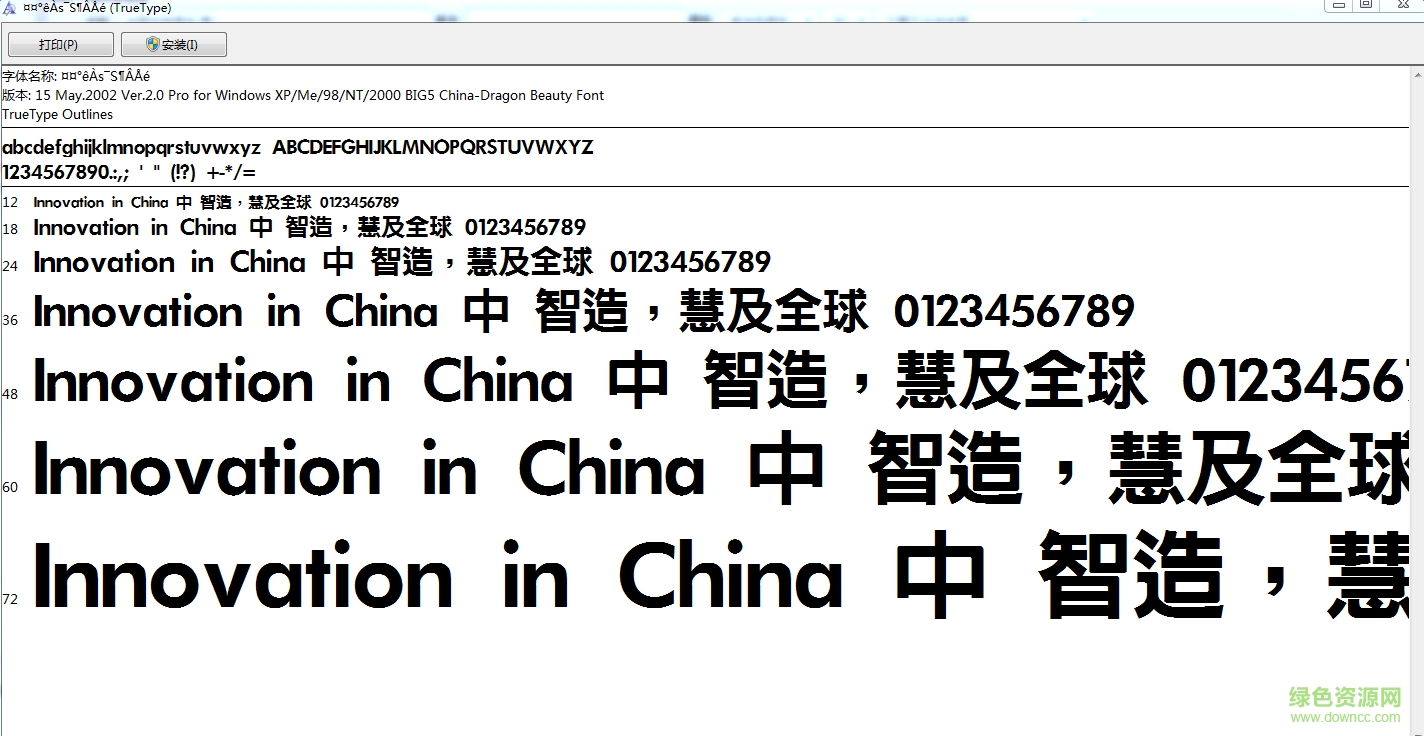Screen dimensions: 1424x736
Task: Restore down the font preview window
Action: click(x=1365, y=5)
